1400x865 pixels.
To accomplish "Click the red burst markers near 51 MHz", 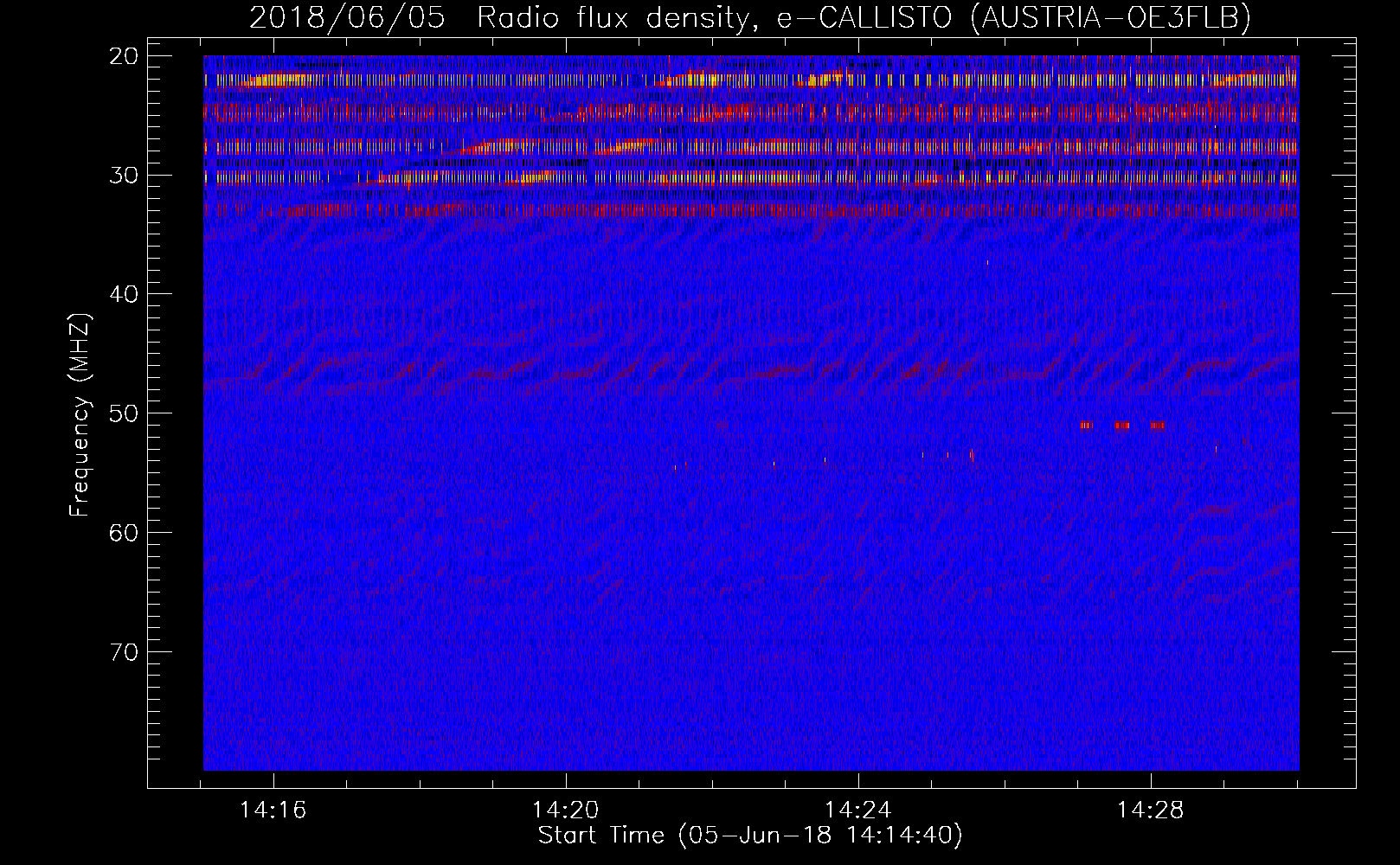I will point(1122,426).
